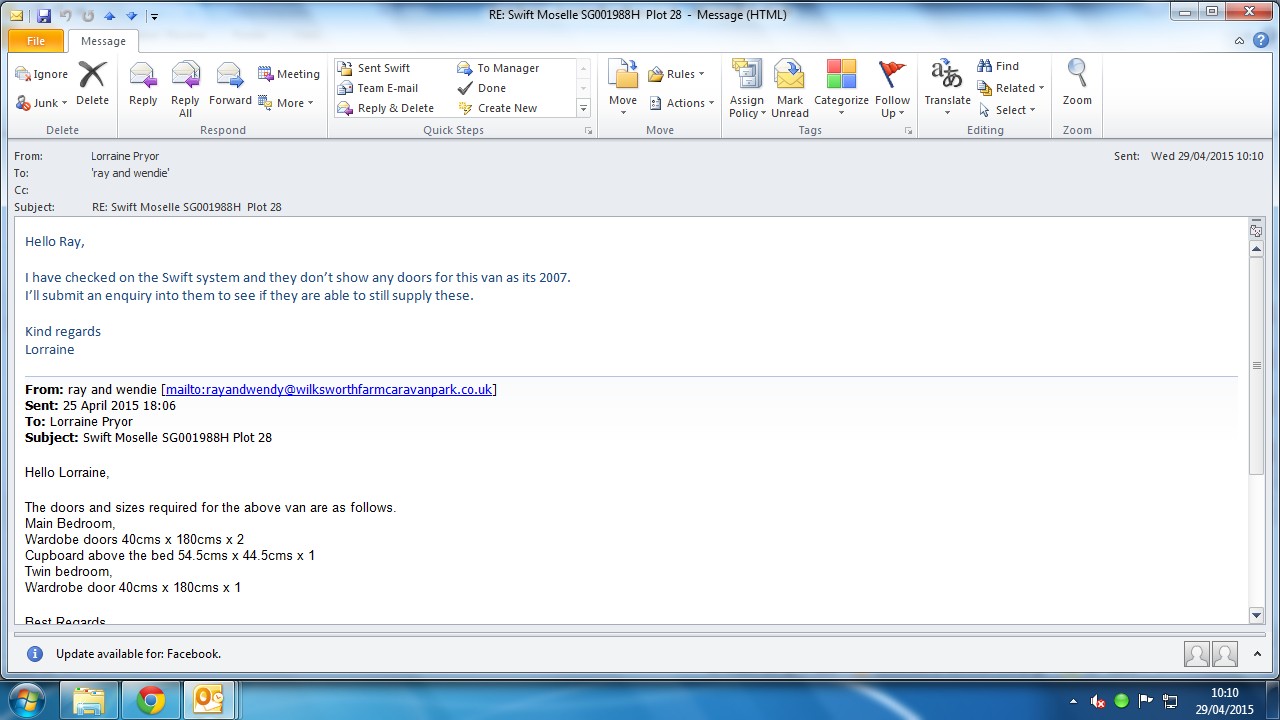Expand the Quick Steps gallery
This screenshot has height=720, width=1280.
(x=584, y=108)
